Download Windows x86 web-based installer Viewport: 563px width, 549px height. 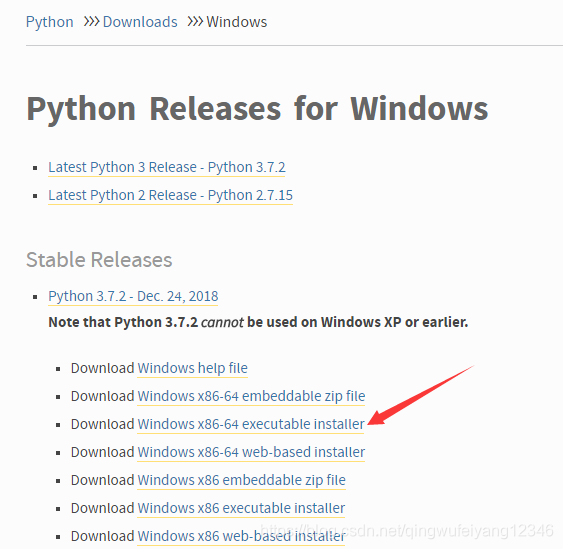[241, 536]
